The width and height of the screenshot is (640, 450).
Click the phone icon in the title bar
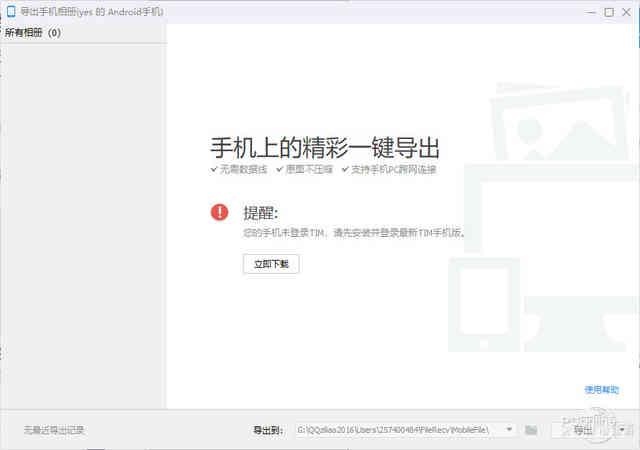(10, 12)
